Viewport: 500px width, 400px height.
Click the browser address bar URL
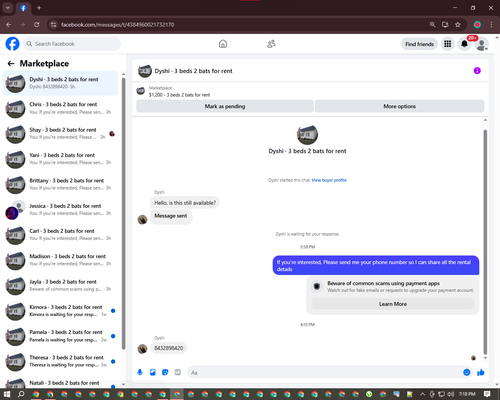pos(117,25)
